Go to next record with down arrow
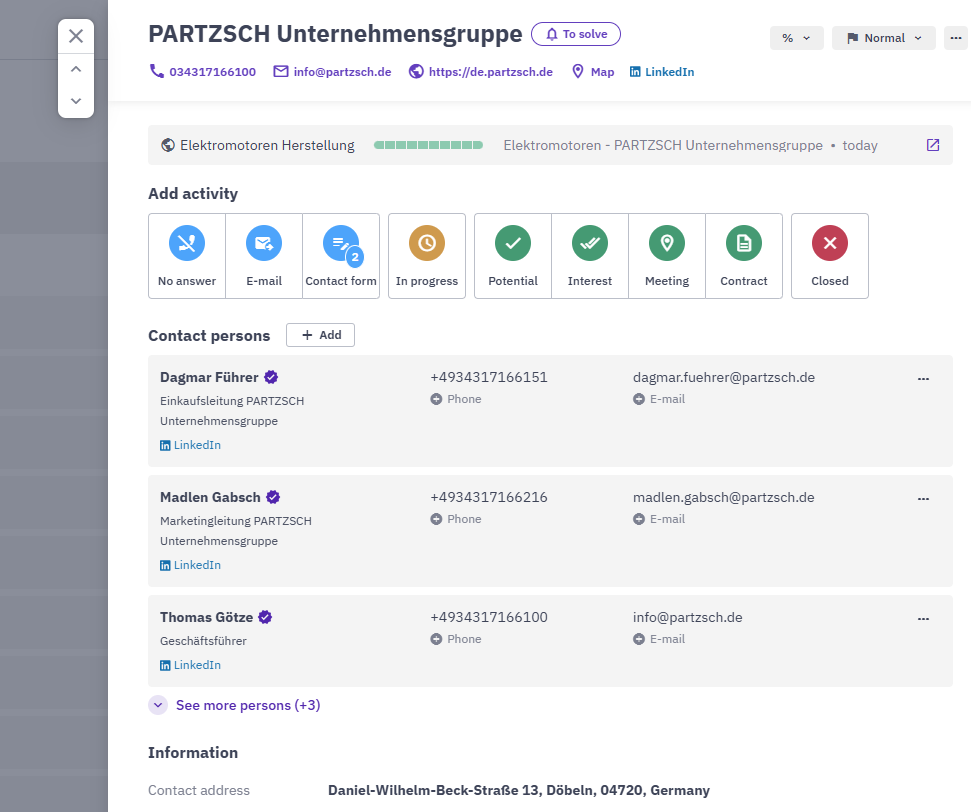Viewport: 971px width, 812px height. point(76,101)
